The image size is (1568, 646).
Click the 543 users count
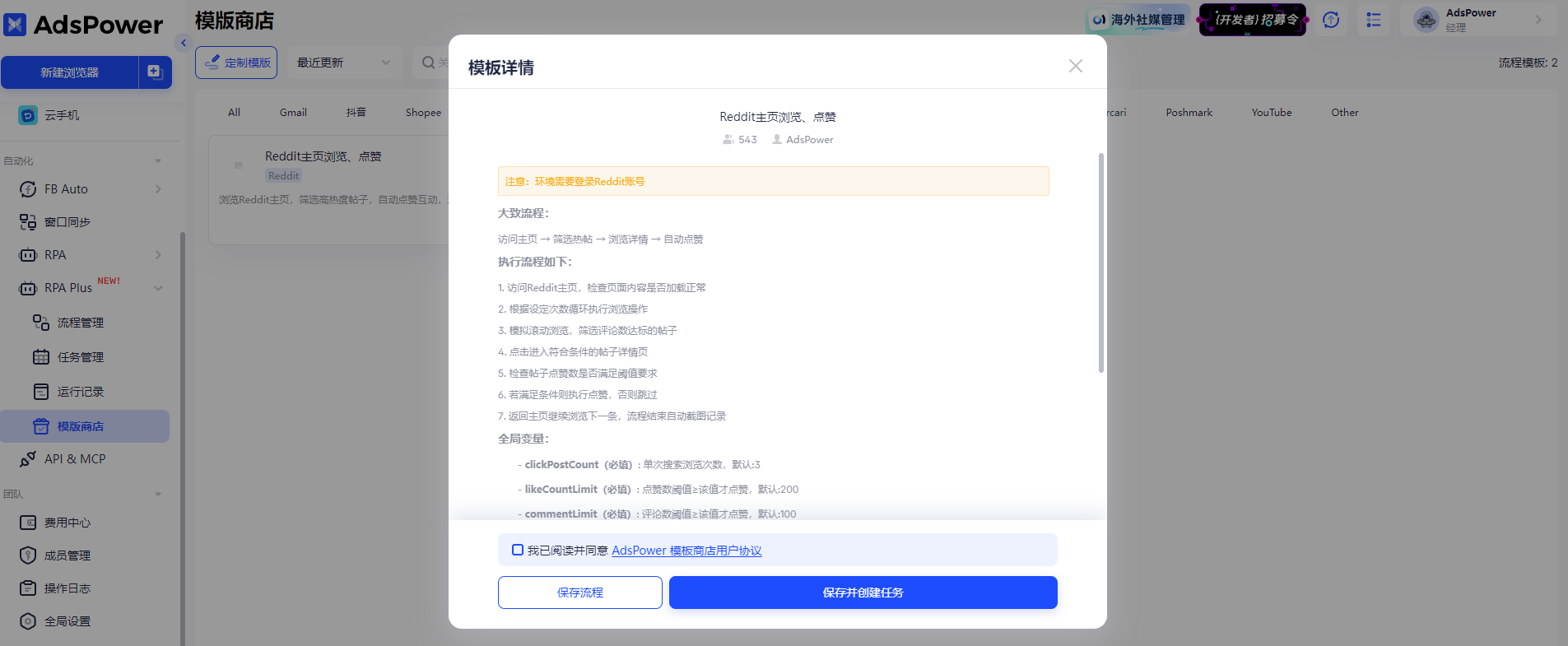pyautogui.click(x=739, y=140)
